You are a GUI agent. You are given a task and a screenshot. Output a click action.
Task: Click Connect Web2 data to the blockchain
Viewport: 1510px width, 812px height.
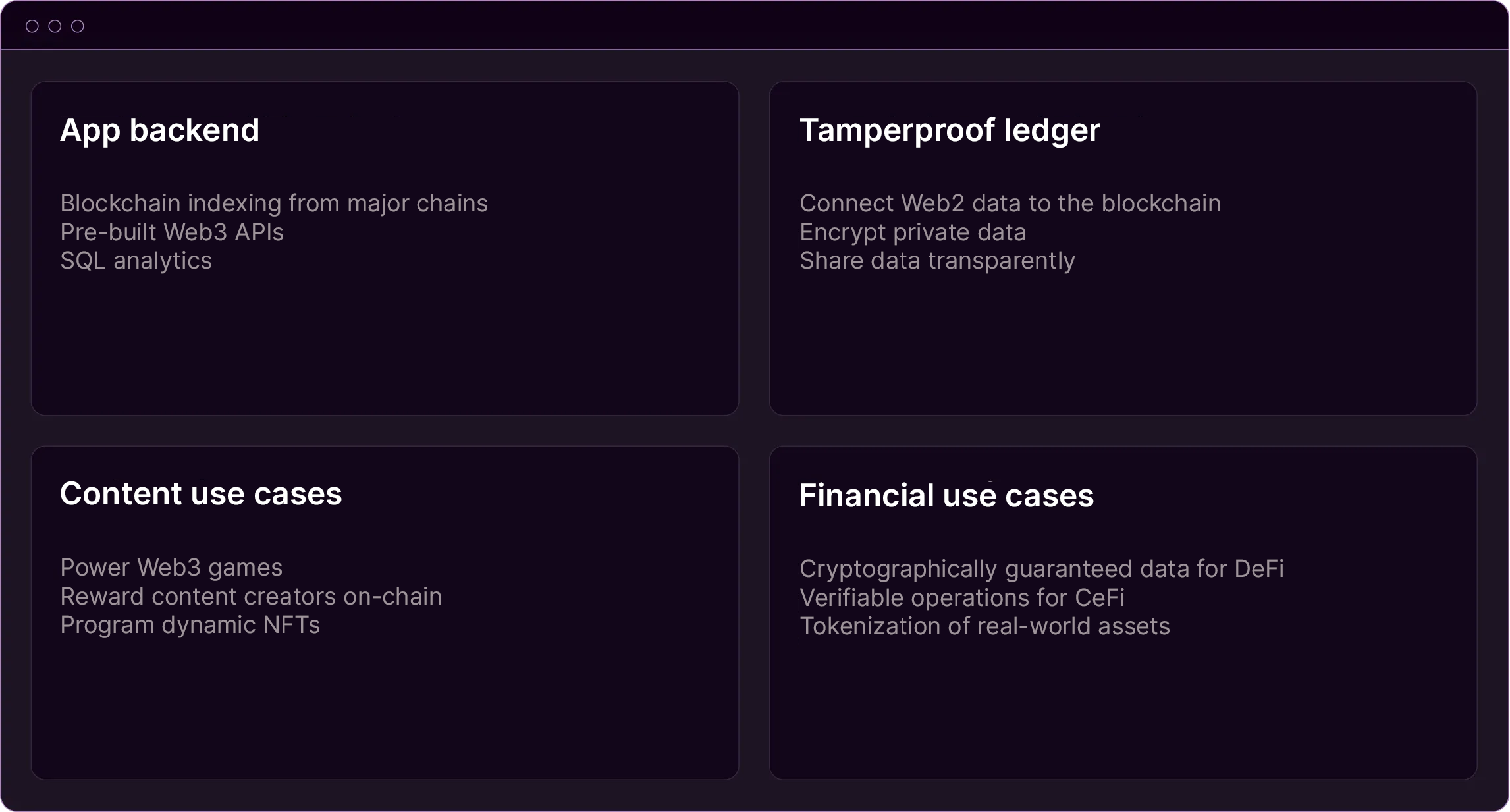(1010, 203)
